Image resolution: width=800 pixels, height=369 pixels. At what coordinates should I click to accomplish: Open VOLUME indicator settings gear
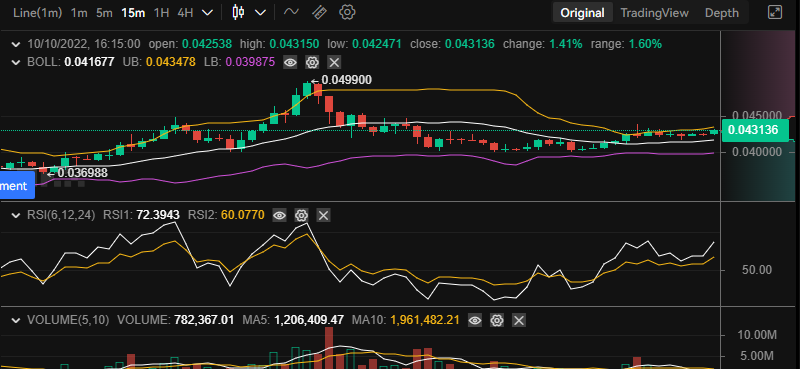tap(497, 321)
